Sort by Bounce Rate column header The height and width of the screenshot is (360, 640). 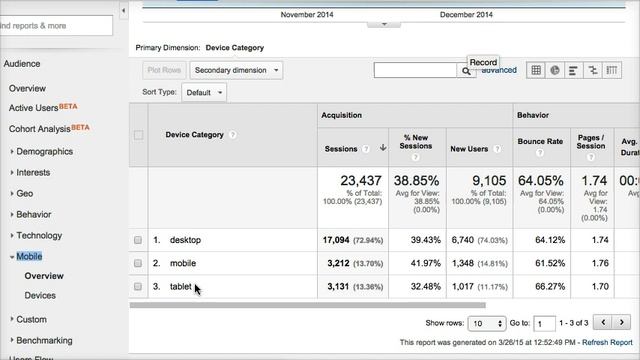(540, 142)
